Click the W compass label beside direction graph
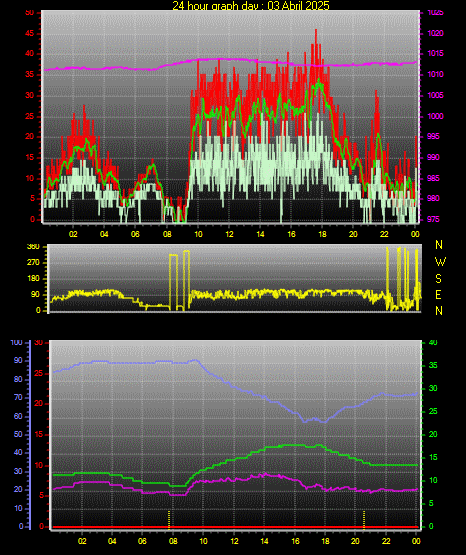The image size is (466, 555). [x=440, y=262]
